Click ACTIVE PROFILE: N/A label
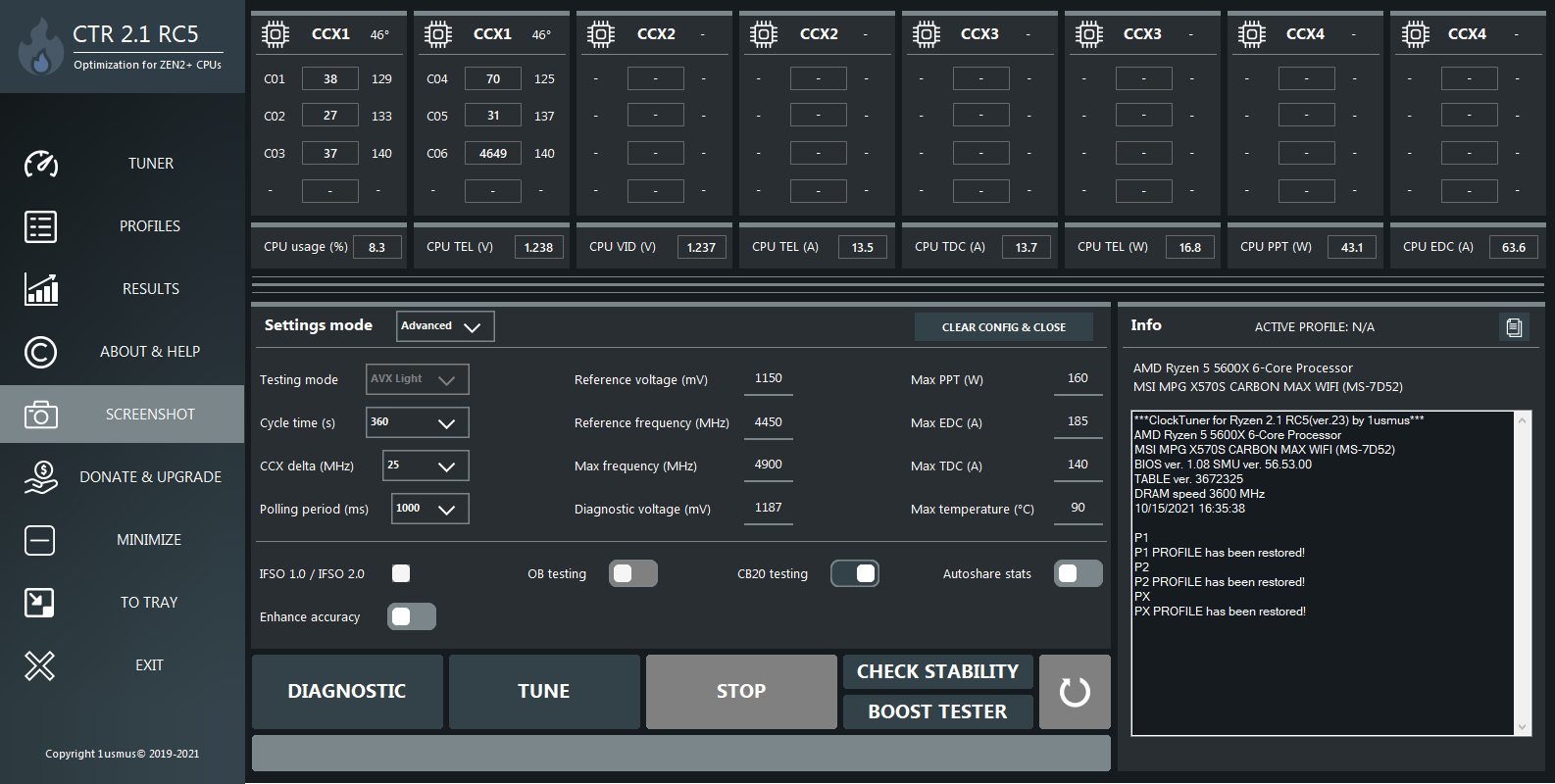The height and width of the screenshot is (784, 1555). 1315,327
